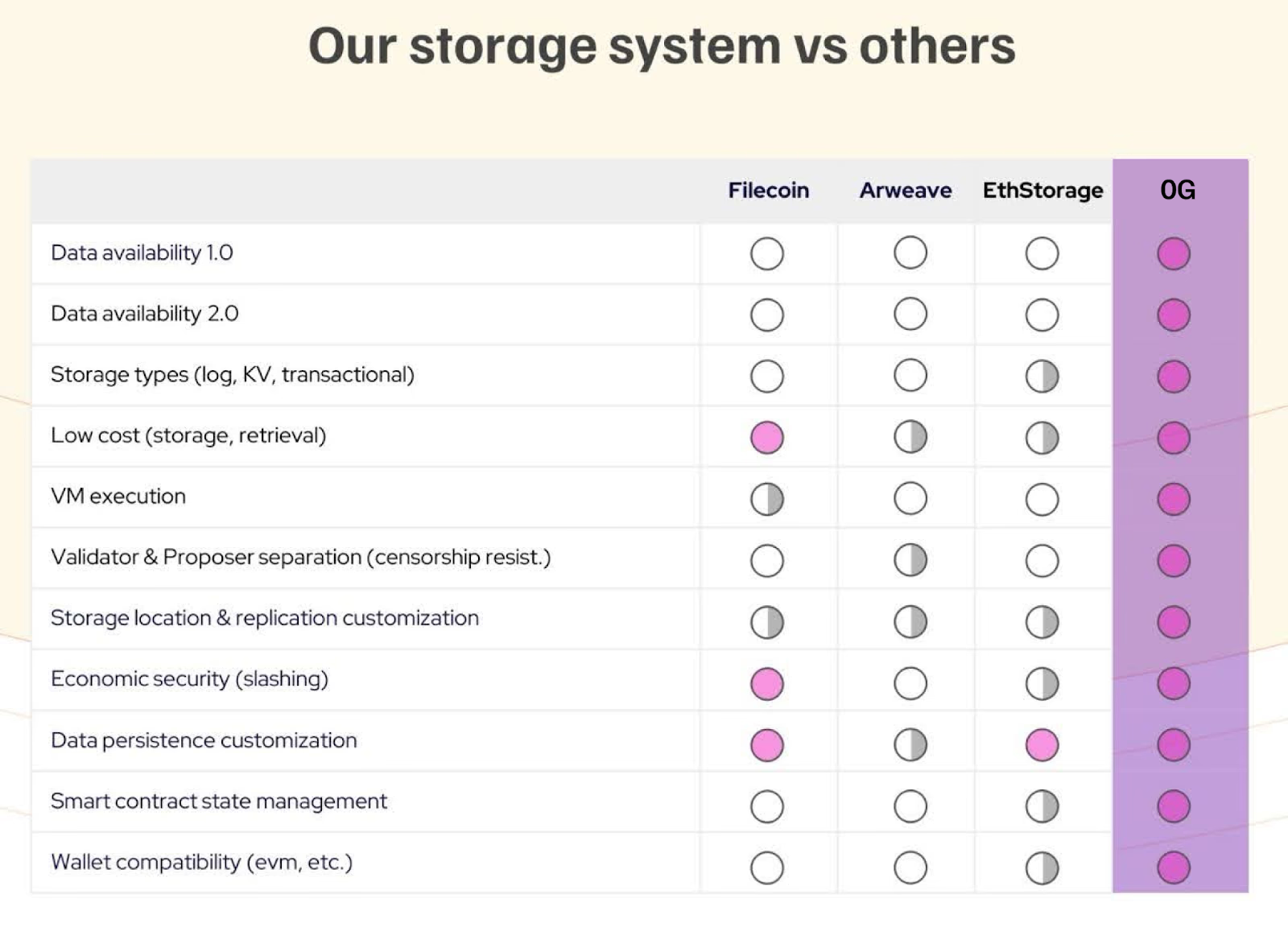Click 0G's filled circle for VM execution
The width and height of the screenshot is (1288, 927).
1174,499
